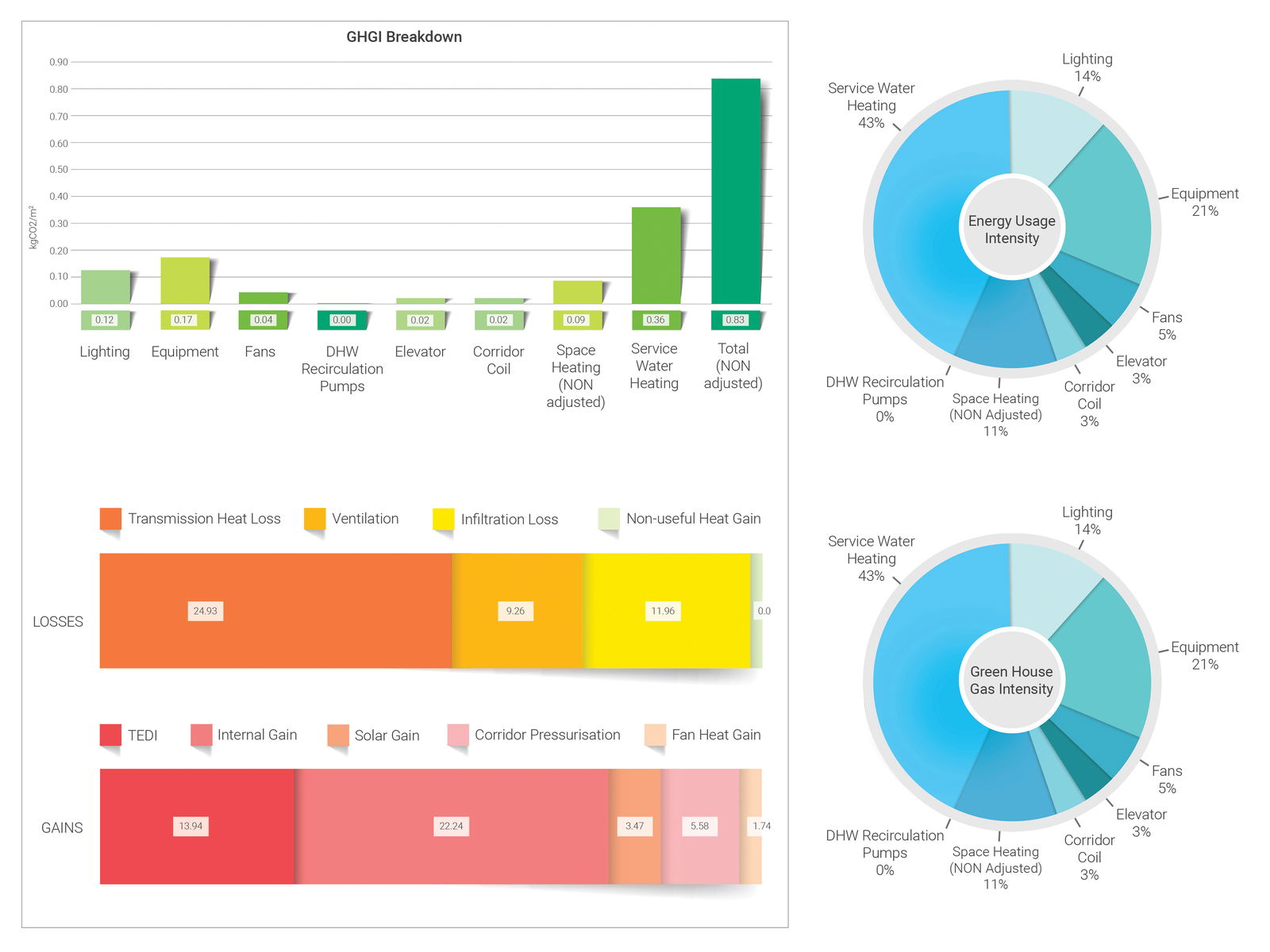This screenshot has height=952, width=1270.
Task: Click the Green House Gas Intensity pie center
Action: tap(1011, 680)
